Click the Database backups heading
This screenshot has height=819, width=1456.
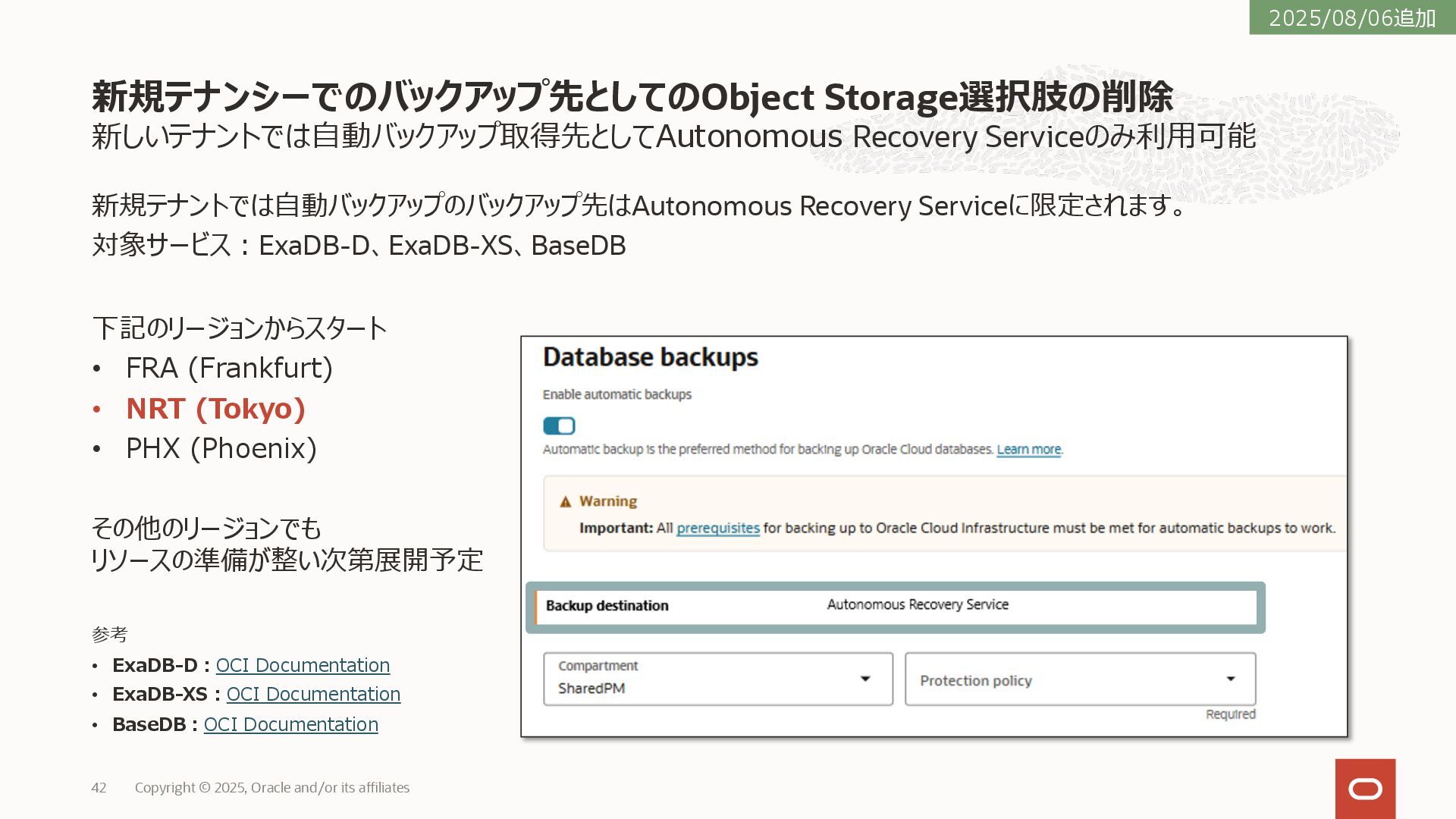[651, 357]
